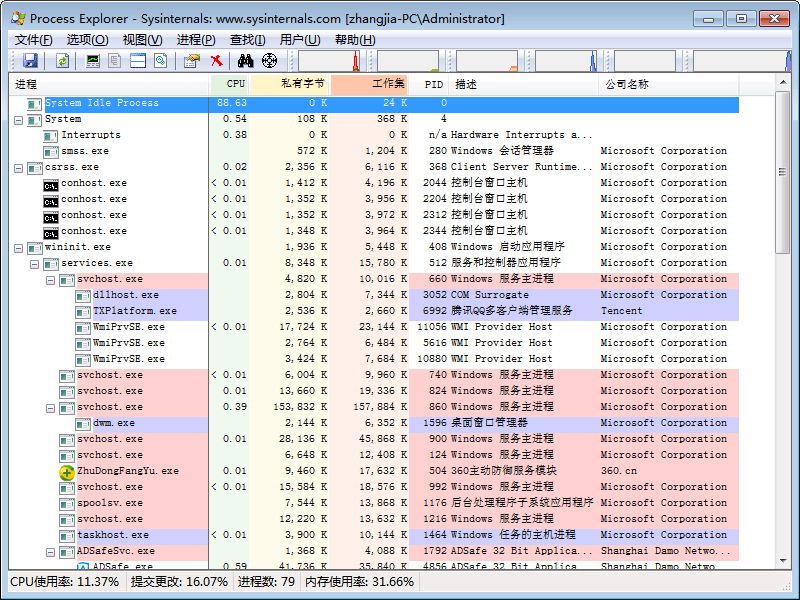Sort by the 工作集 column header
This screenshot has height=600, width=800.
(370, 84)
